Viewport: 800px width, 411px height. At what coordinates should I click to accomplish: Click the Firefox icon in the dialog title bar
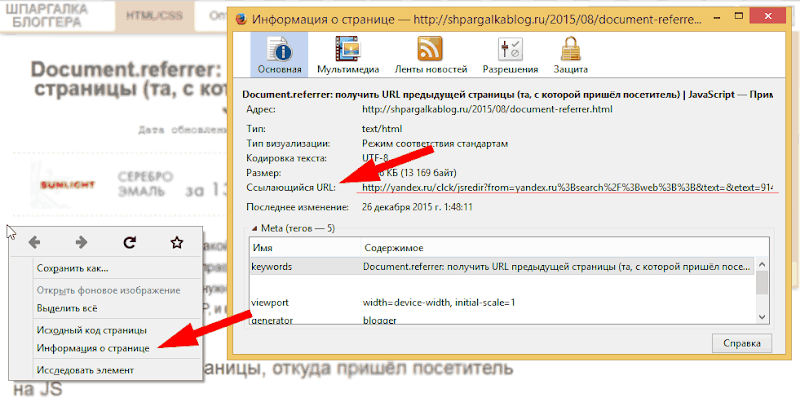[242, 20]
